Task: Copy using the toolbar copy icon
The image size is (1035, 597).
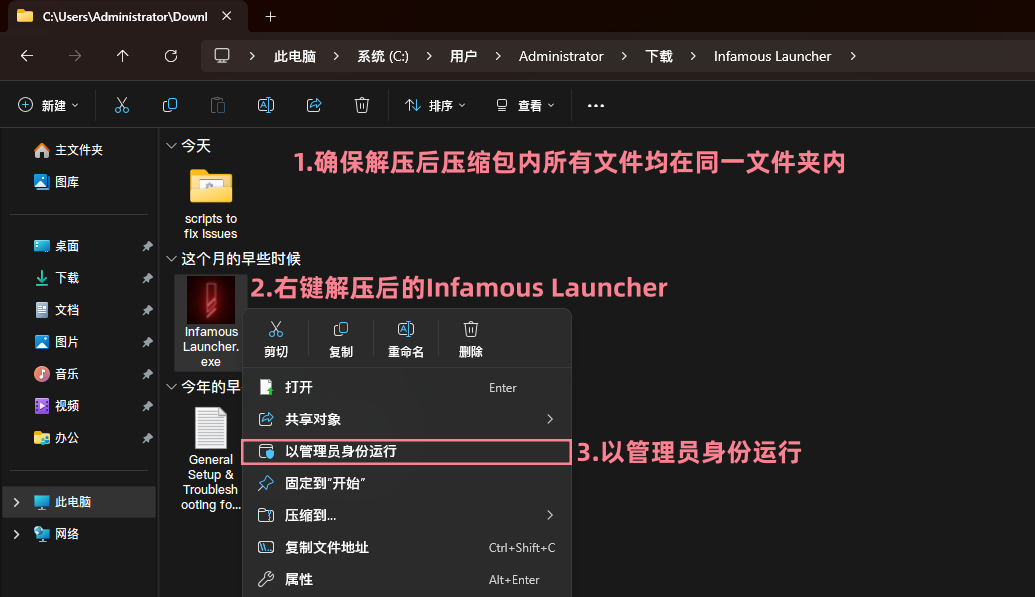Action: tap(170, 105)
